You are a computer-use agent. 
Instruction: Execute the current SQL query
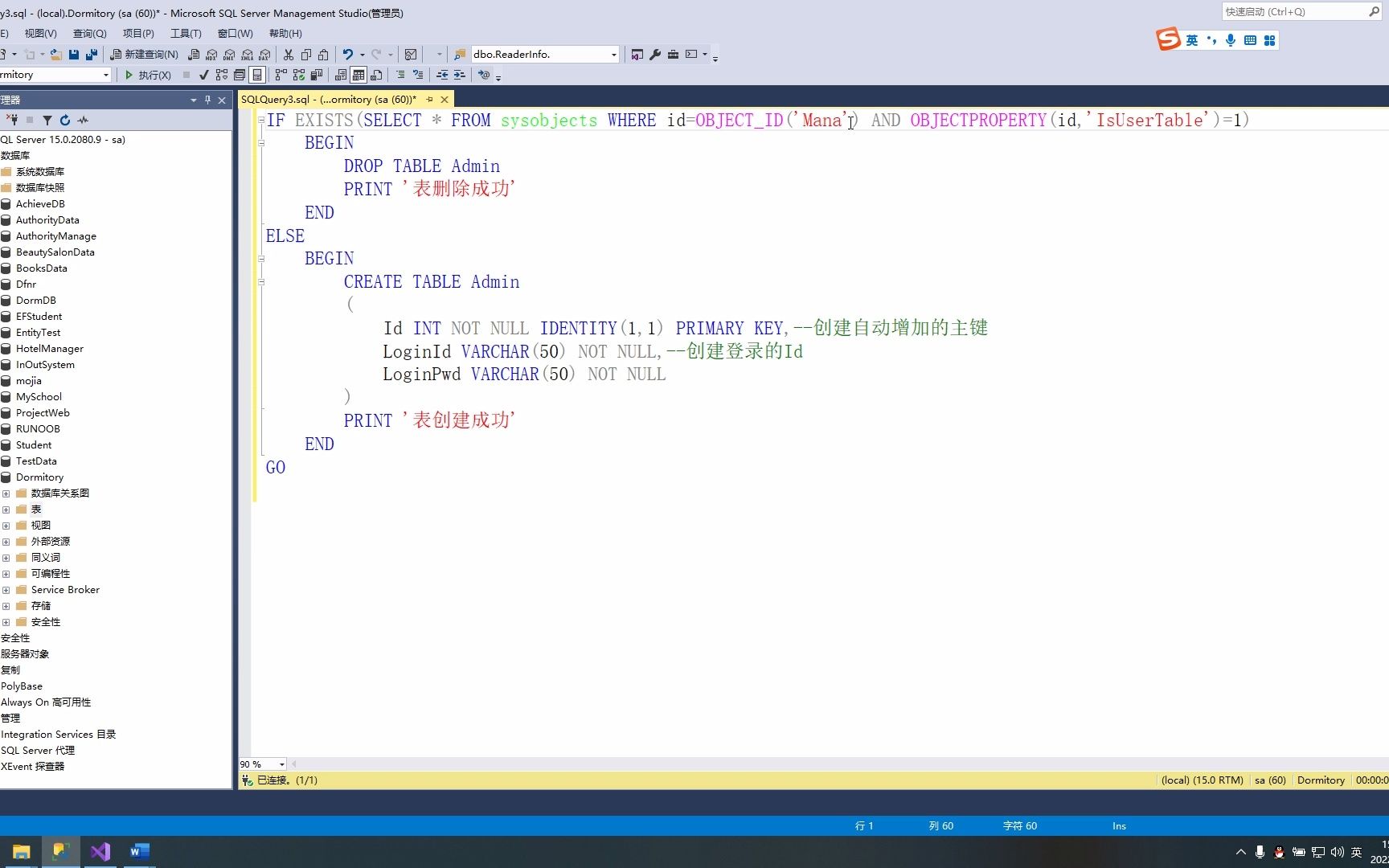point(149,75)
